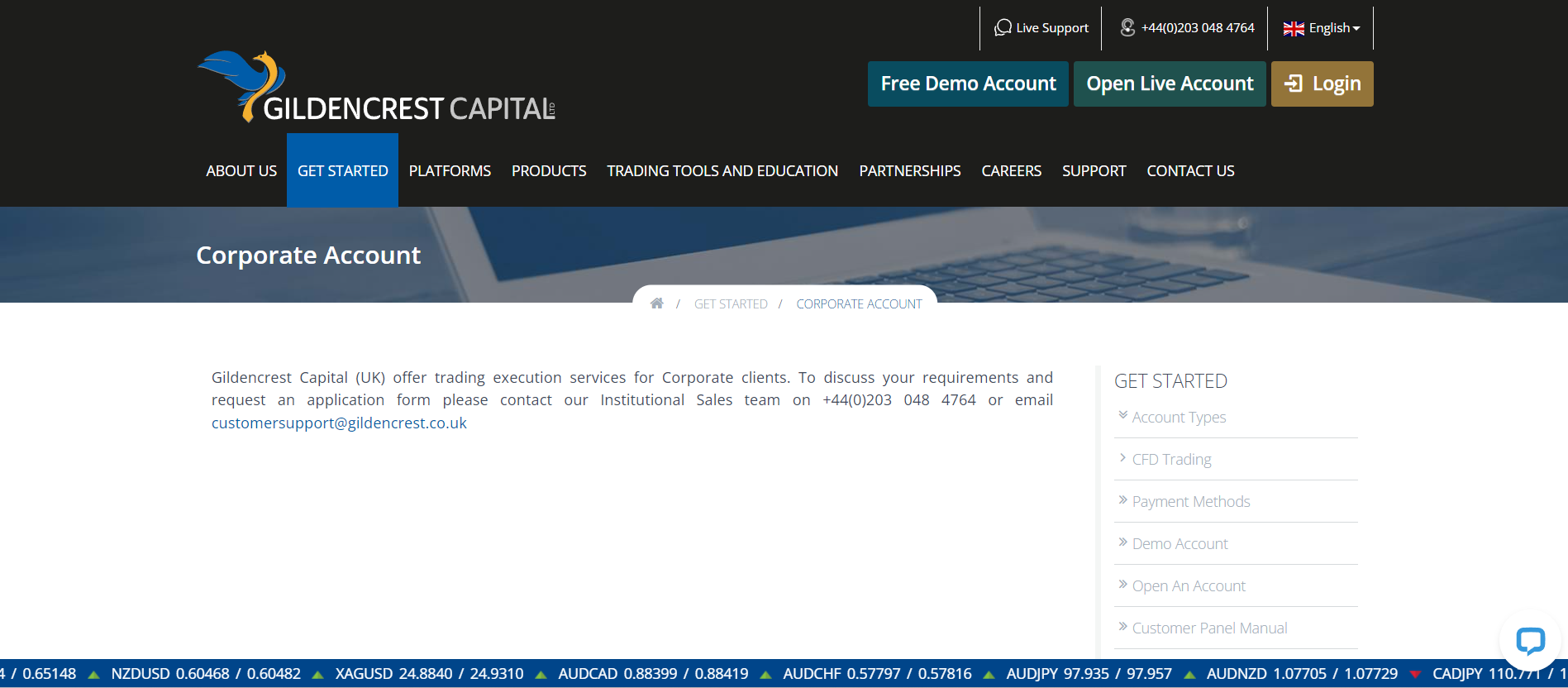The image size is (1568, 688).
Task: Open Trading Tools and Education menu
Action: (722, 170)
